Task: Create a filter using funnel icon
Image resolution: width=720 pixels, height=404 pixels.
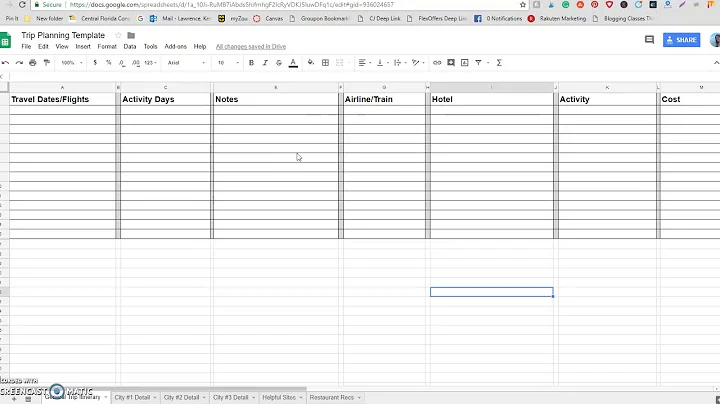Action: click(x=478, y=62)
